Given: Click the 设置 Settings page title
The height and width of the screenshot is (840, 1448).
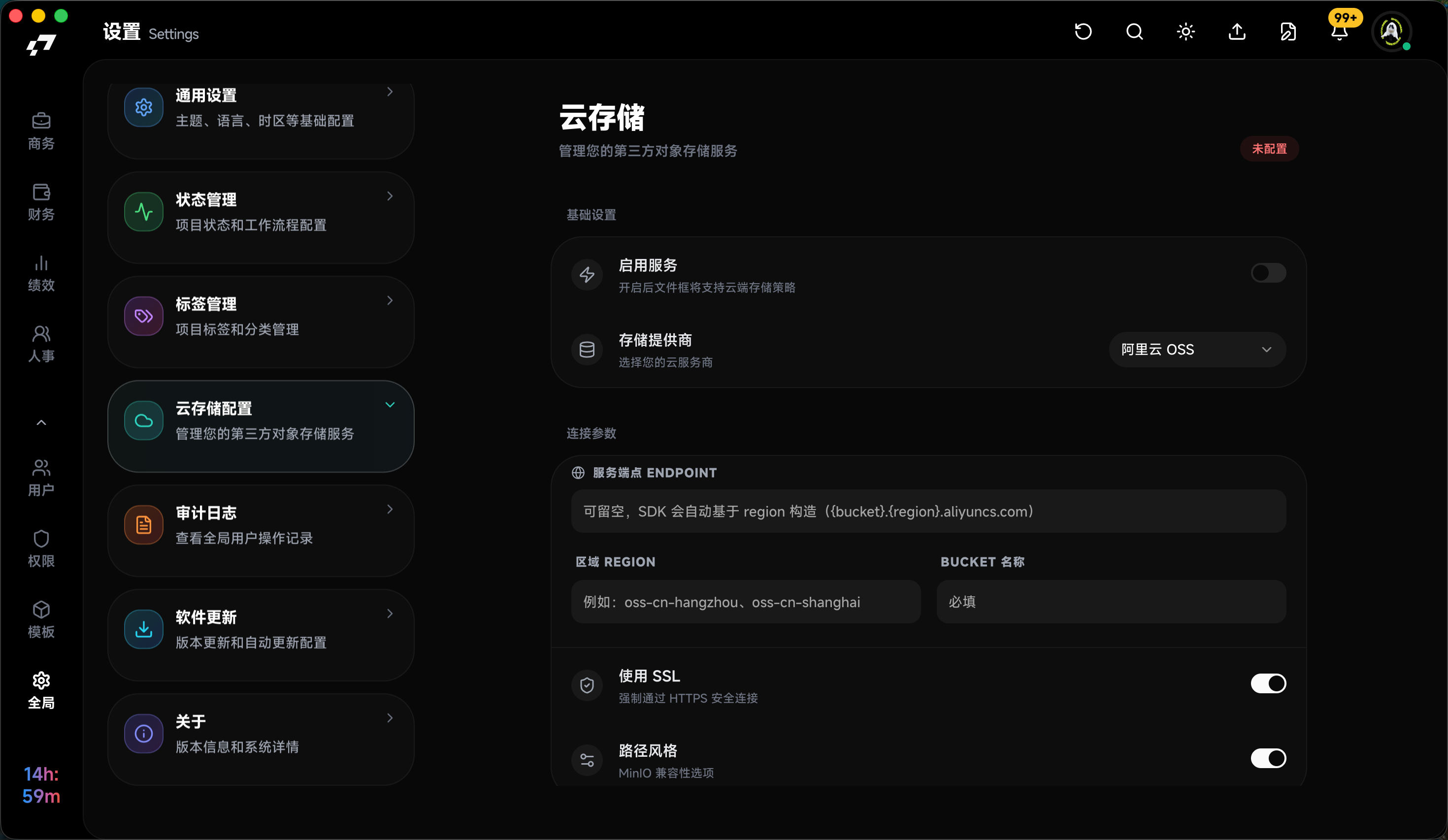Looking at the screenshot, I should (x=151, y=32).
